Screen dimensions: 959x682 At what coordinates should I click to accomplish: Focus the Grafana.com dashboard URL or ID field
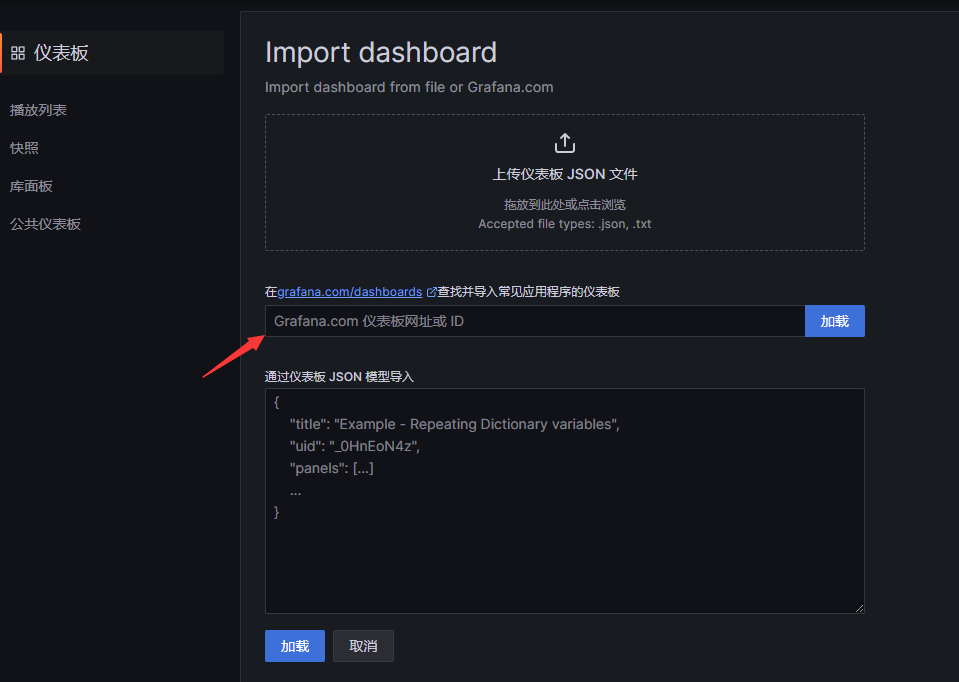pyautogui.click(x=535, y=321)
